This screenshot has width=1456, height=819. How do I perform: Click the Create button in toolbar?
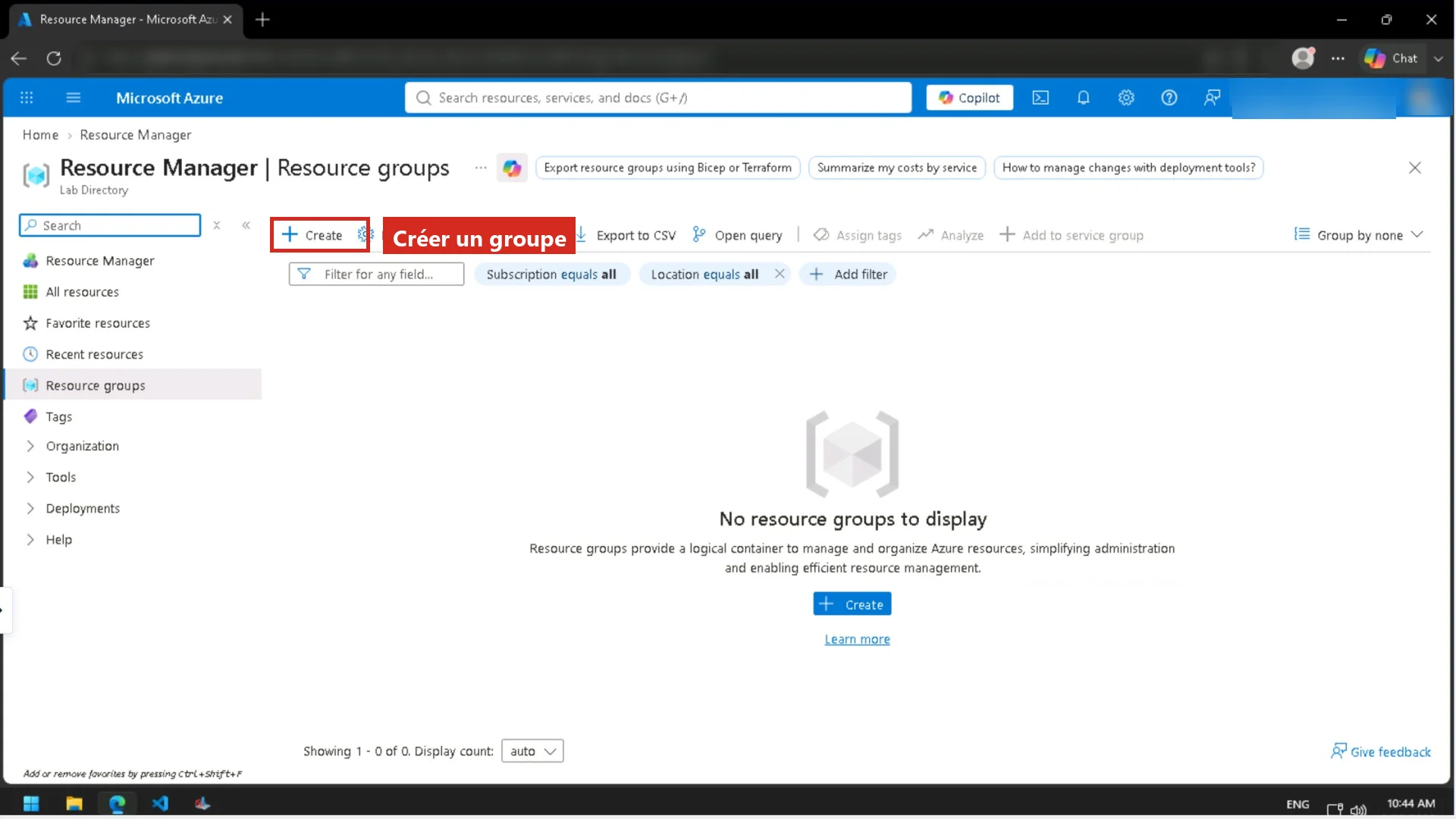[312, 235]
